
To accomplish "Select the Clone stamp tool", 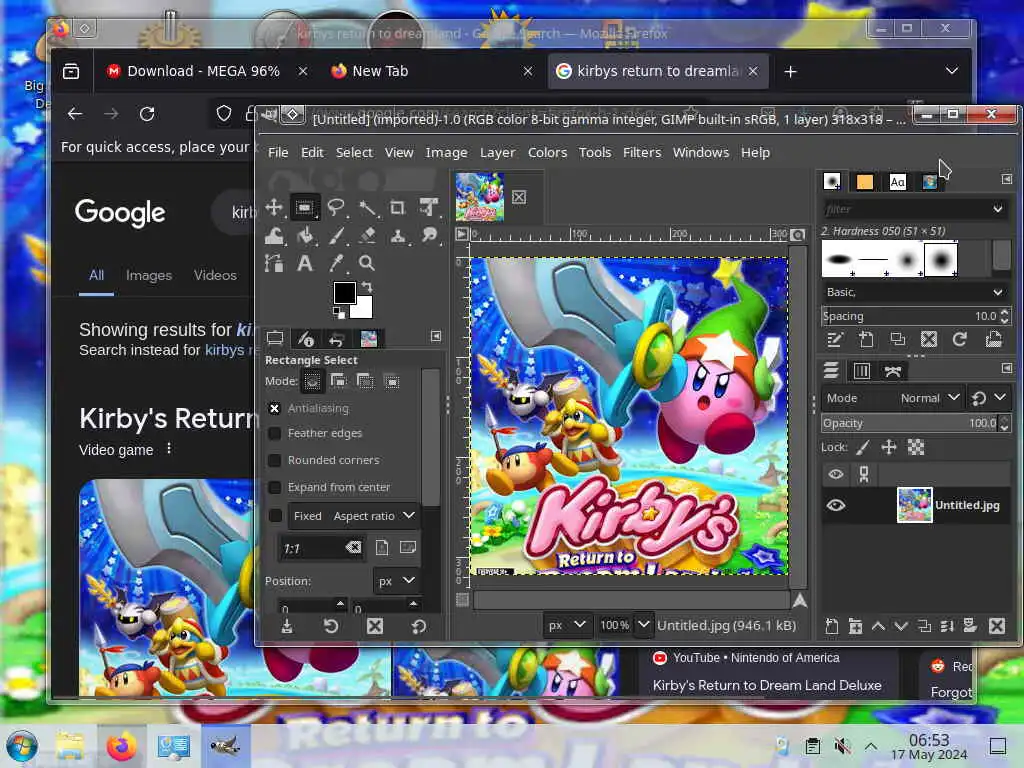I will click(397, 236).
